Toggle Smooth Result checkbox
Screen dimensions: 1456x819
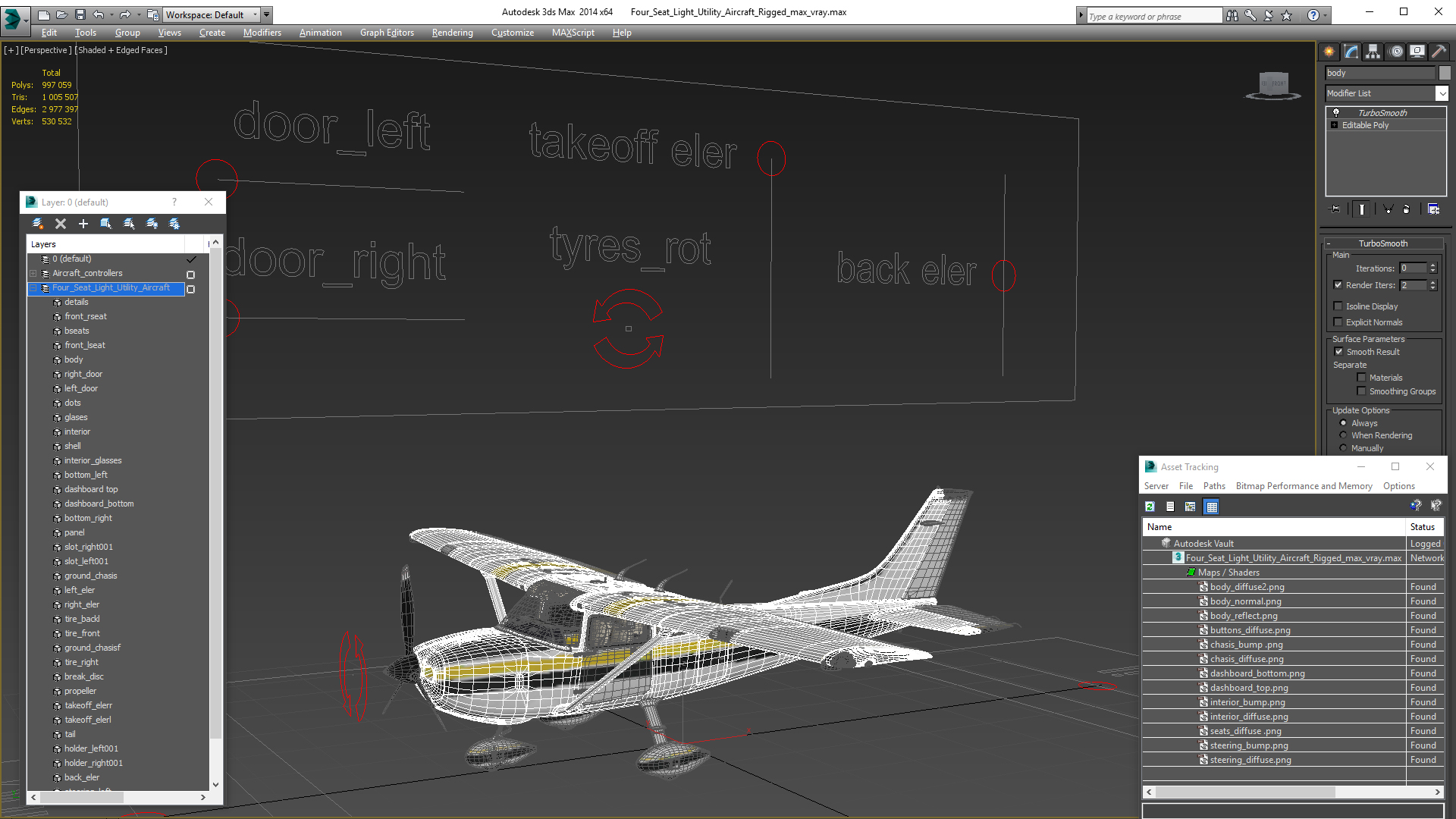tap(1339, 352)
